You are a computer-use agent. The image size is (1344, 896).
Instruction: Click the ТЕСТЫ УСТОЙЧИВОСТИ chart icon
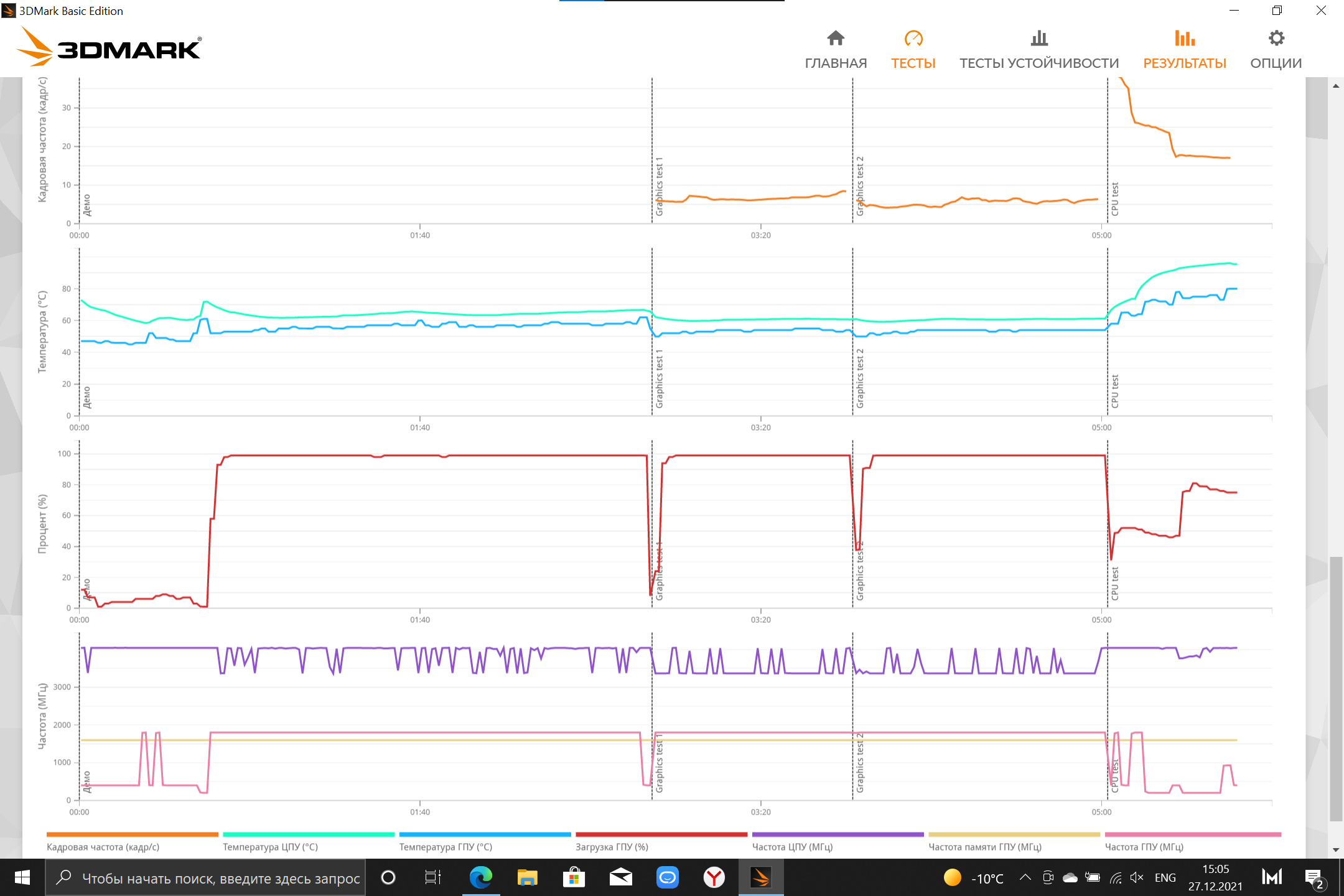coord(1038,39)
